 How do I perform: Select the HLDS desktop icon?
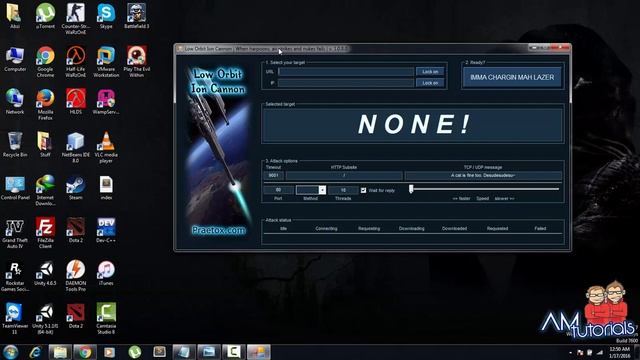click(76, 102)
